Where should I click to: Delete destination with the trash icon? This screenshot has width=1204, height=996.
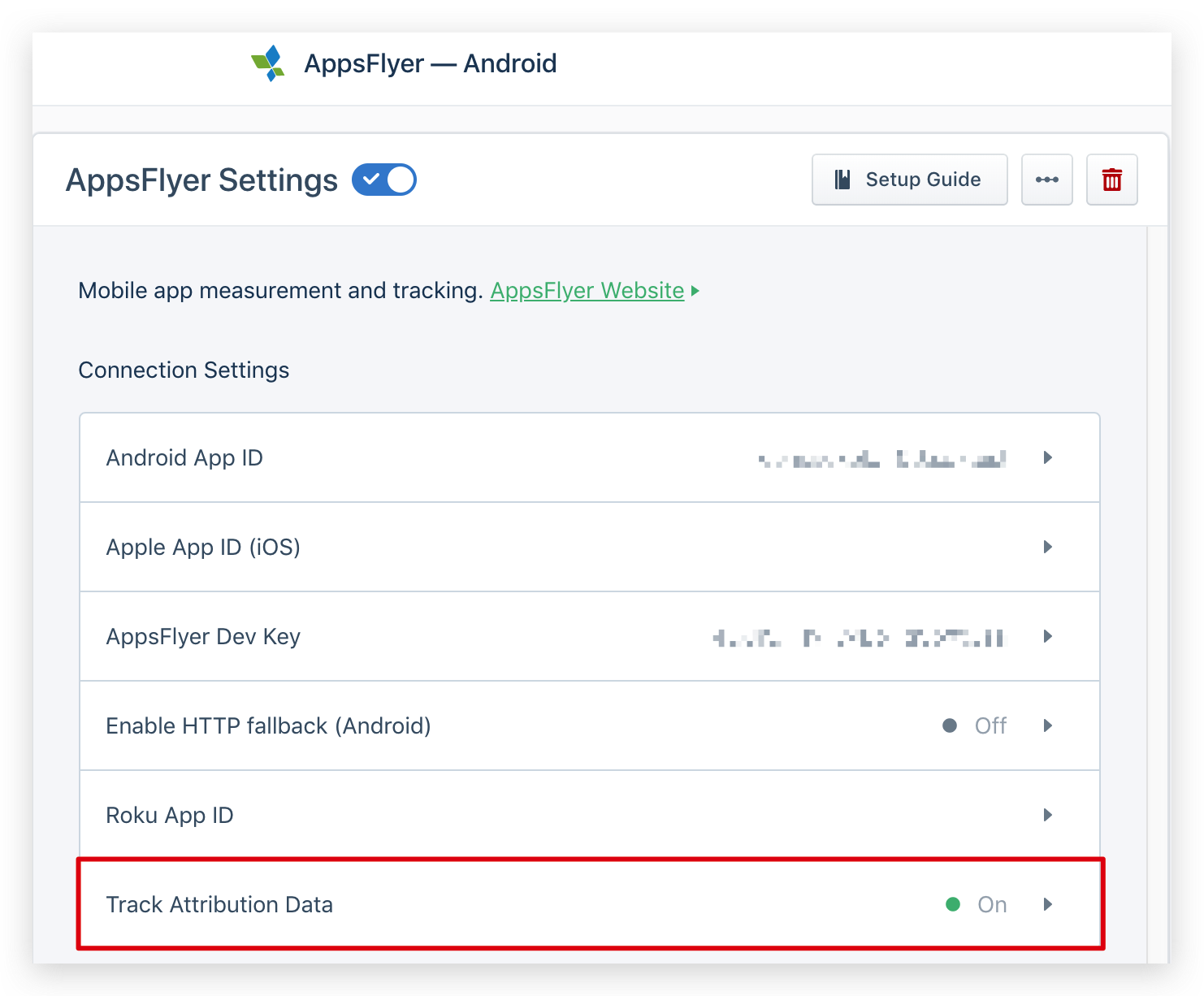click(x=1112, y=180)
